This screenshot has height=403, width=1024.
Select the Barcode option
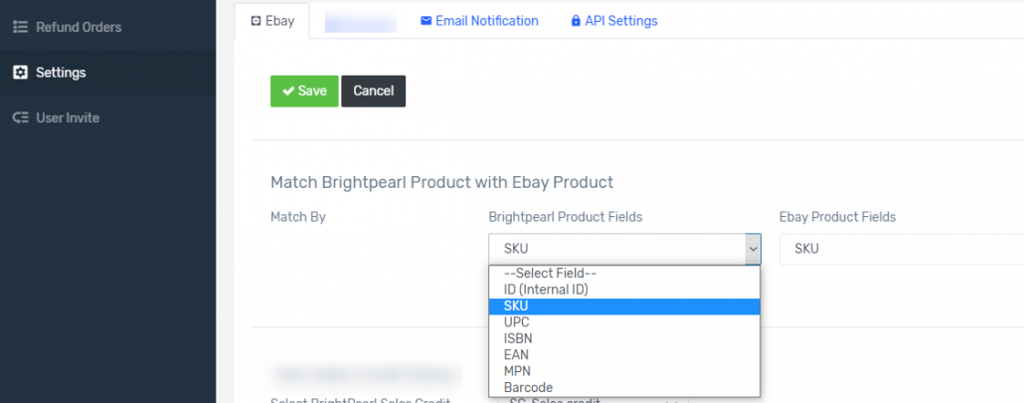(624, 387)
